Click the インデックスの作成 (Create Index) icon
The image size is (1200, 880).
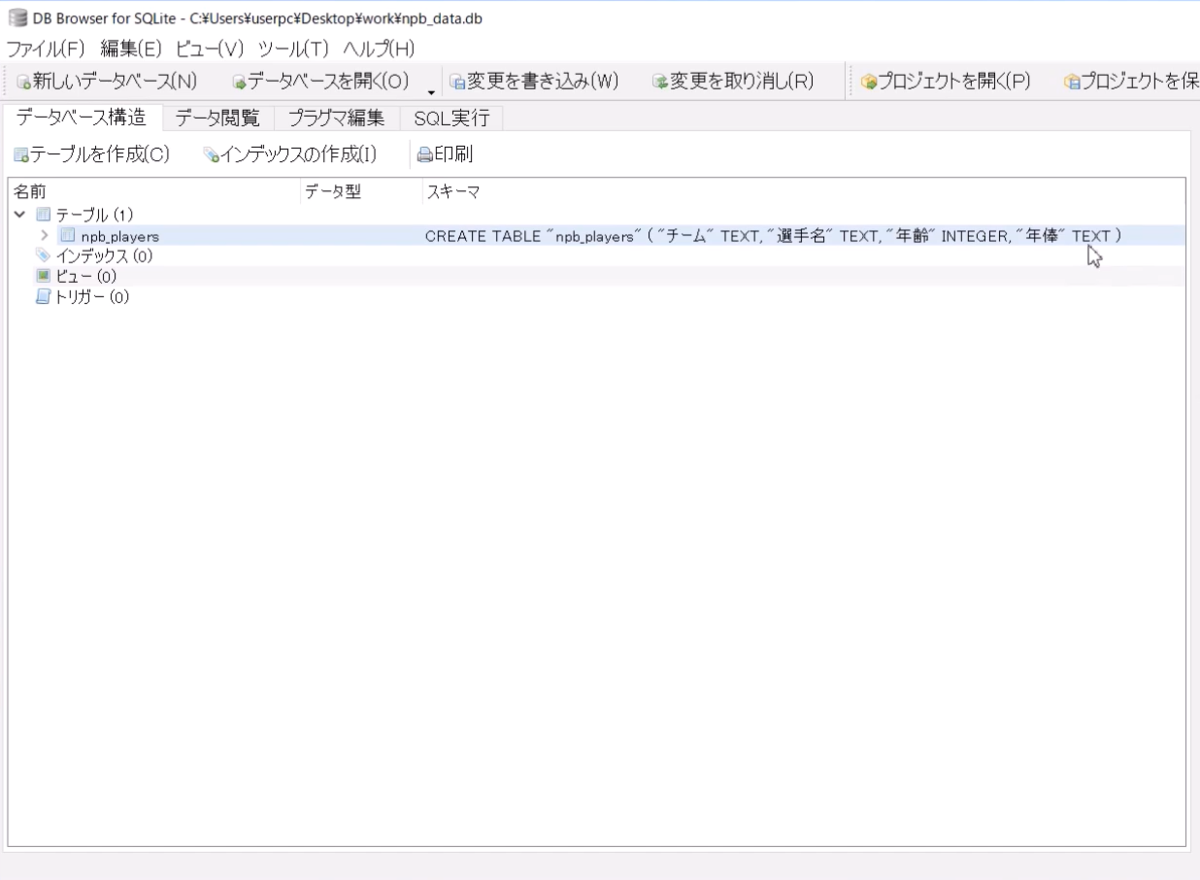point(211,155)
